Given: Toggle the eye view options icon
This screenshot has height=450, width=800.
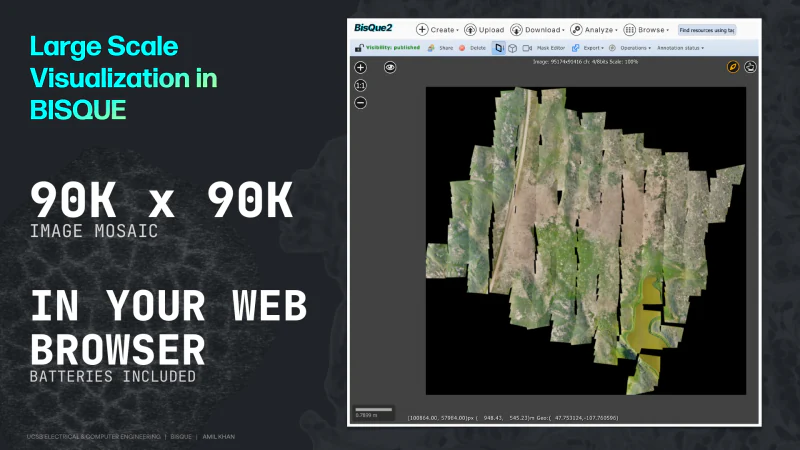Looking at the screenshot, I should [390, 67].
